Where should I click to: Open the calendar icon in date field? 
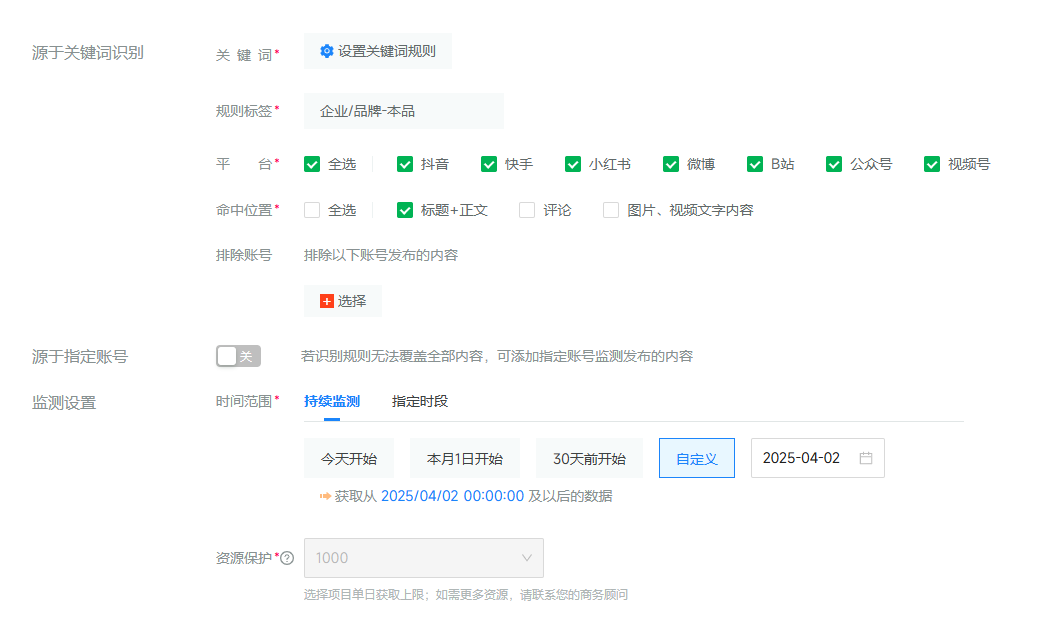(866, 458)
